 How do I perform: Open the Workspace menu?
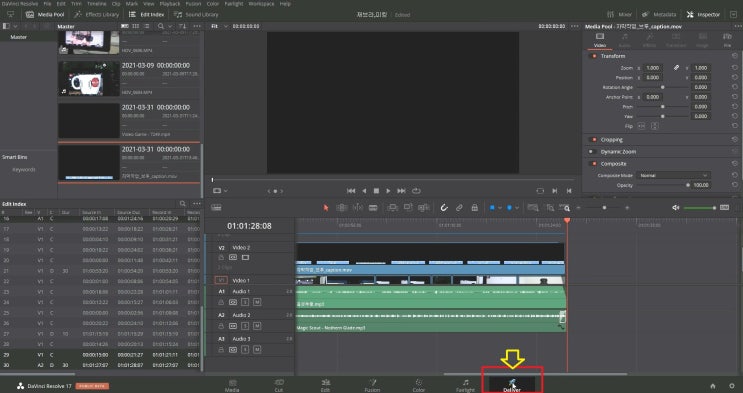[x=262, y=4]
